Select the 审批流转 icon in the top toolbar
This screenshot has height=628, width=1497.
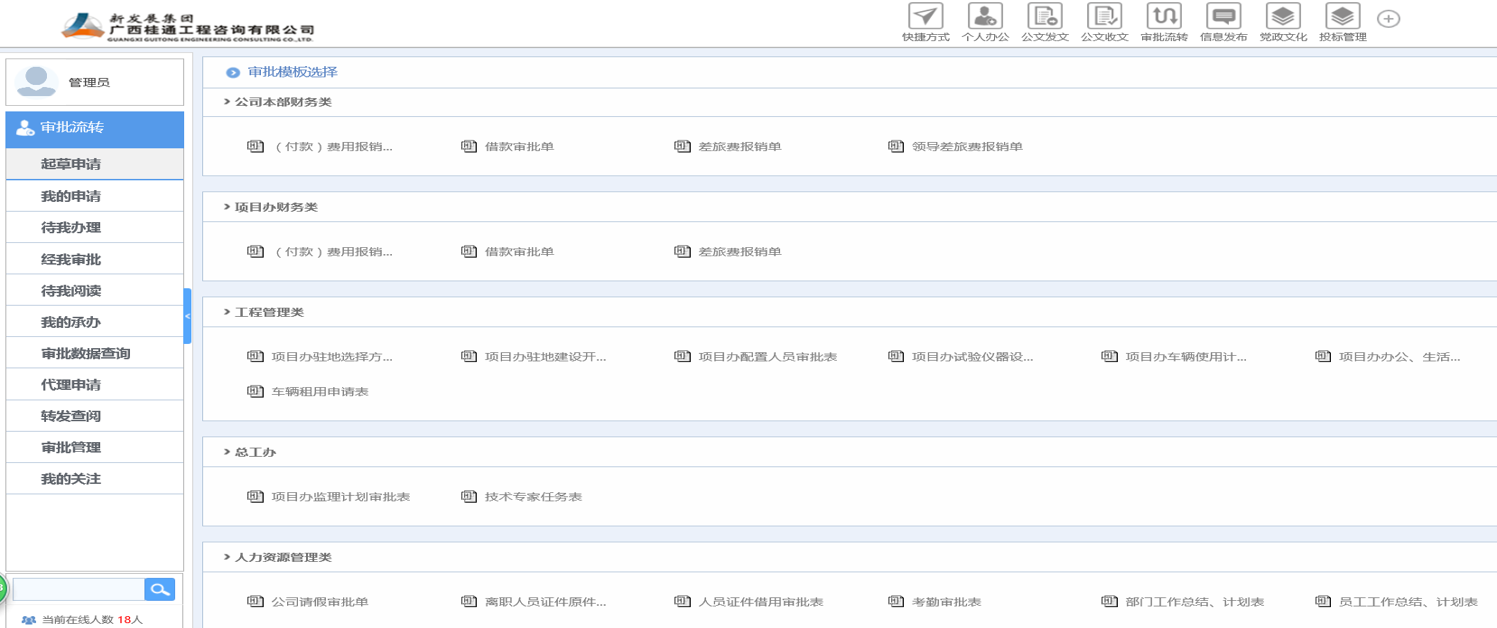point(1164,17)
